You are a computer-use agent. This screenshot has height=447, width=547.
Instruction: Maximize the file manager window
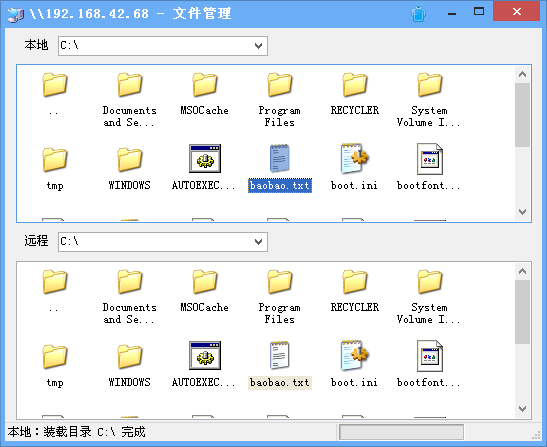479,12
